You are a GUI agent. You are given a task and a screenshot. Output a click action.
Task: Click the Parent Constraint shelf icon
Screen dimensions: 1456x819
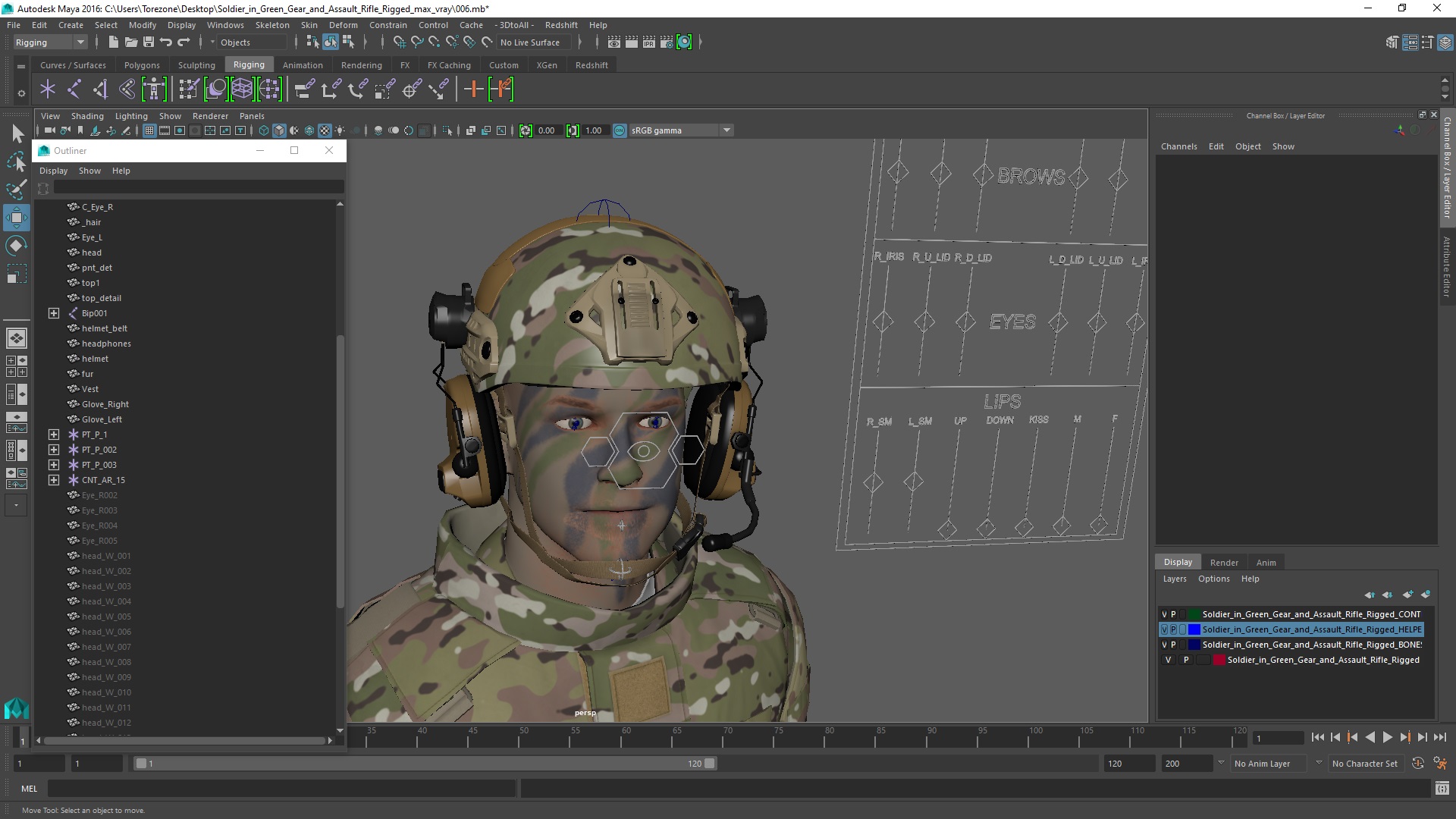[x=304, y=89]
